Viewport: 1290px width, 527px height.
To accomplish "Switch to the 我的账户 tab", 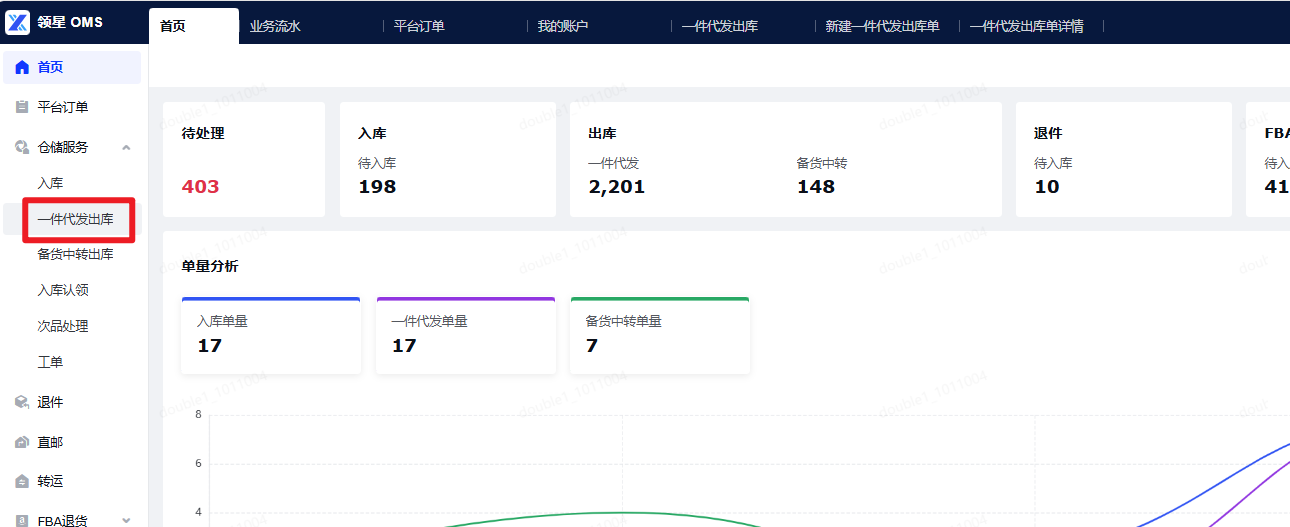I will [563, 26].
